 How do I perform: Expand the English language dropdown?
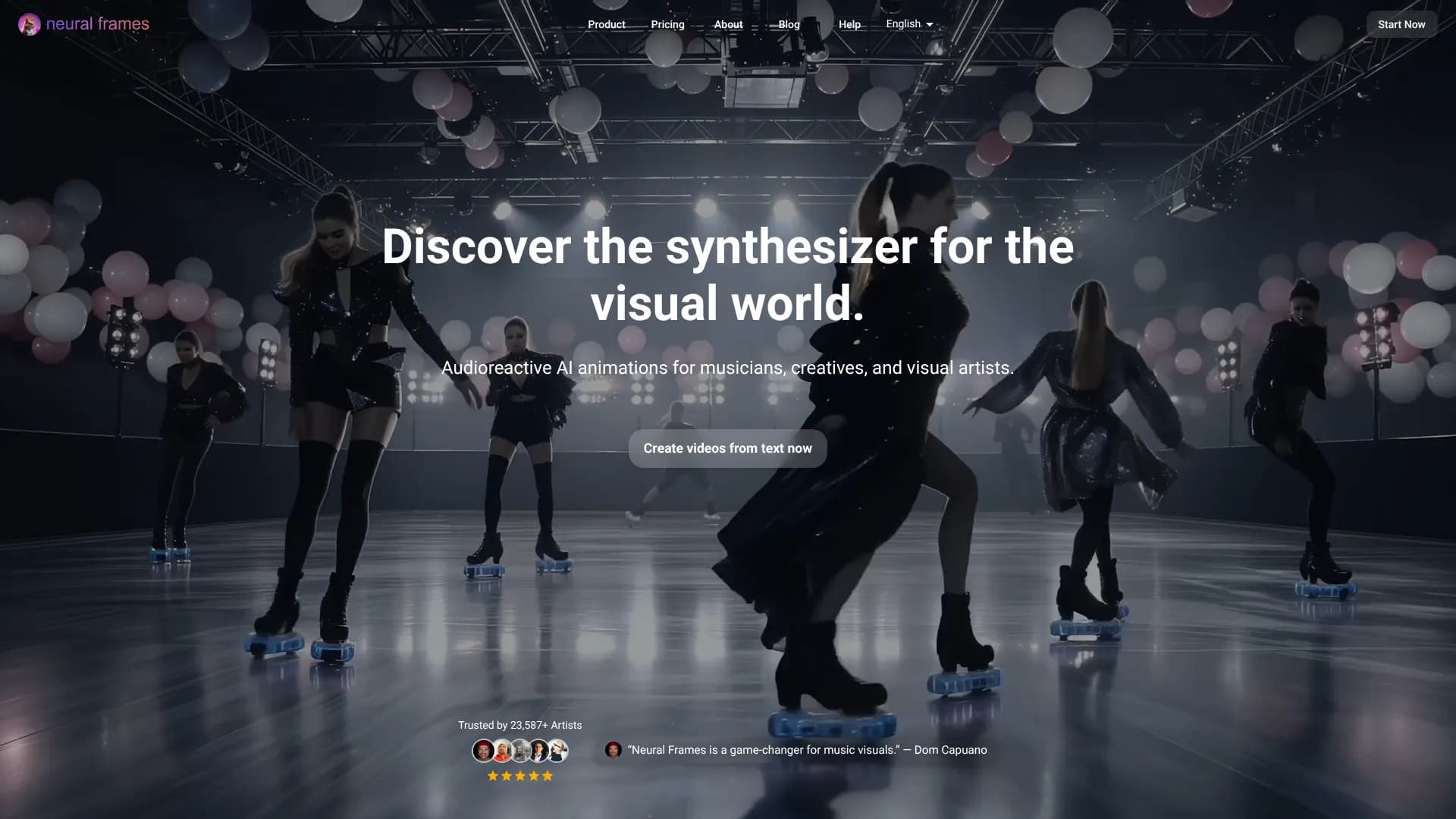903,24
